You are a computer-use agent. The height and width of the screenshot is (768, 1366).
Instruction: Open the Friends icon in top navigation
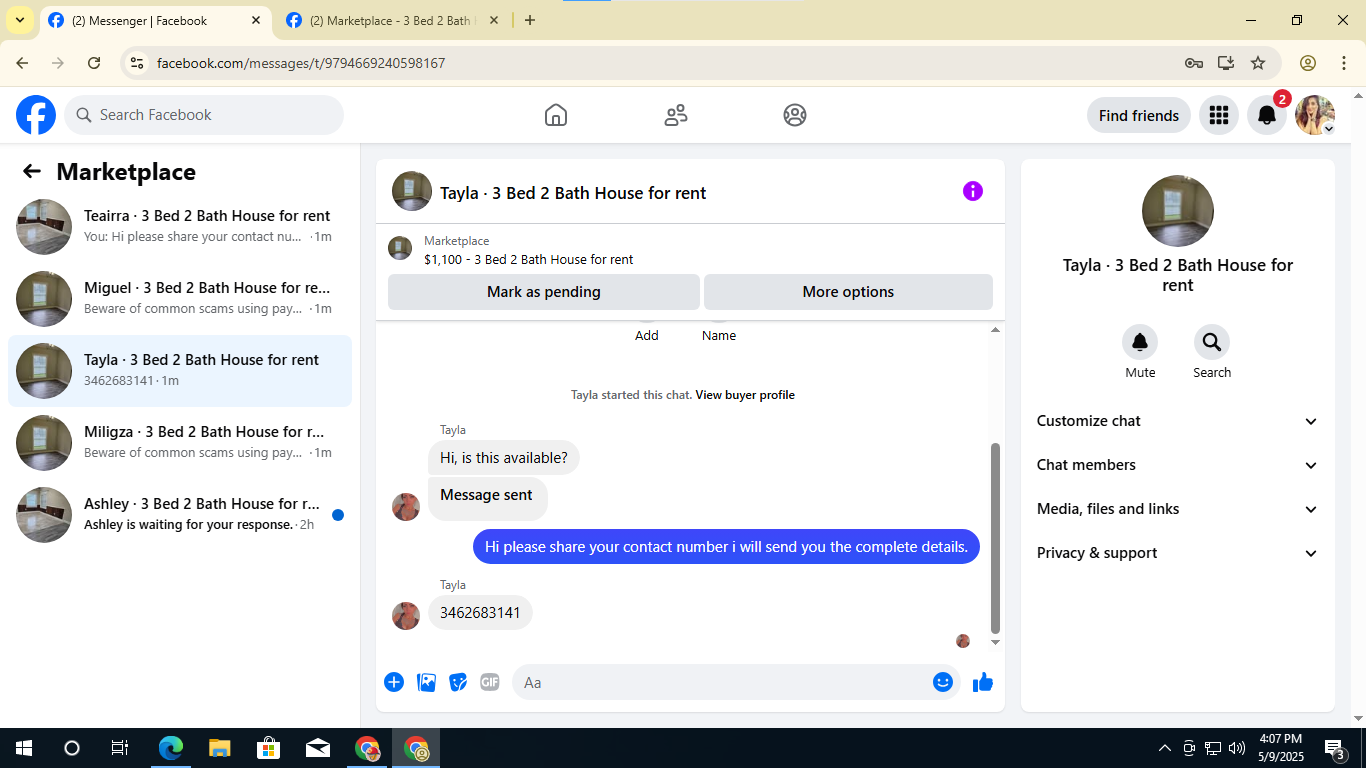[x=676, y=115]
